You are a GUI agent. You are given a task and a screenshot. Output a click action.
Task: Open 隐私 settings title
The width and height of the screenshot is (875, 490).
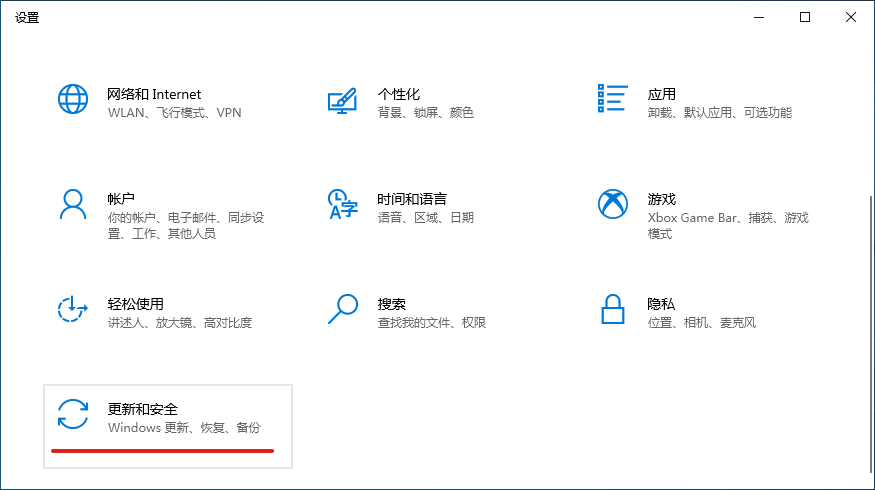(661, 304)
